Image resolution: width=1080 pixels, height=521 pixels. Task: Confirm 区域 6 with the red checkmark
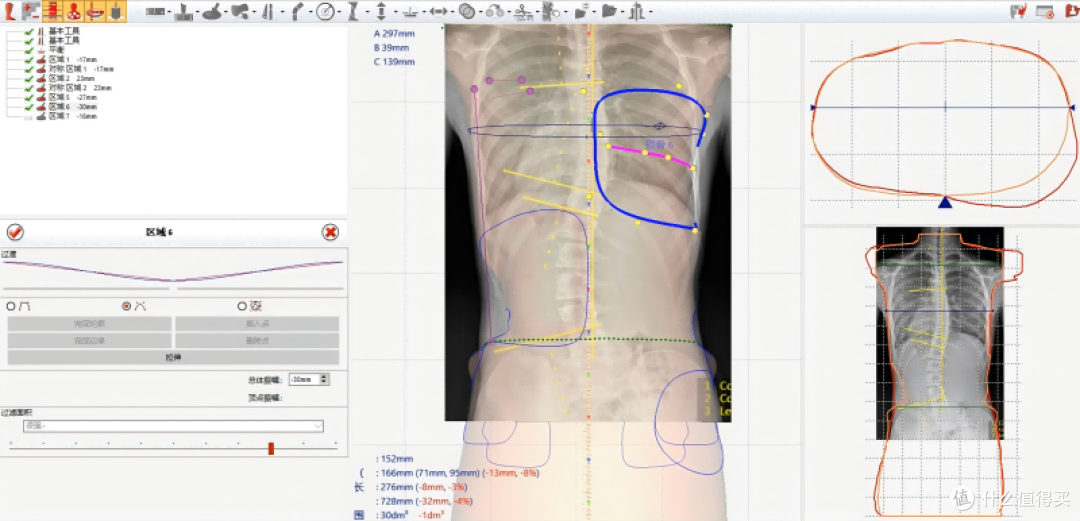tap(15, 232)
